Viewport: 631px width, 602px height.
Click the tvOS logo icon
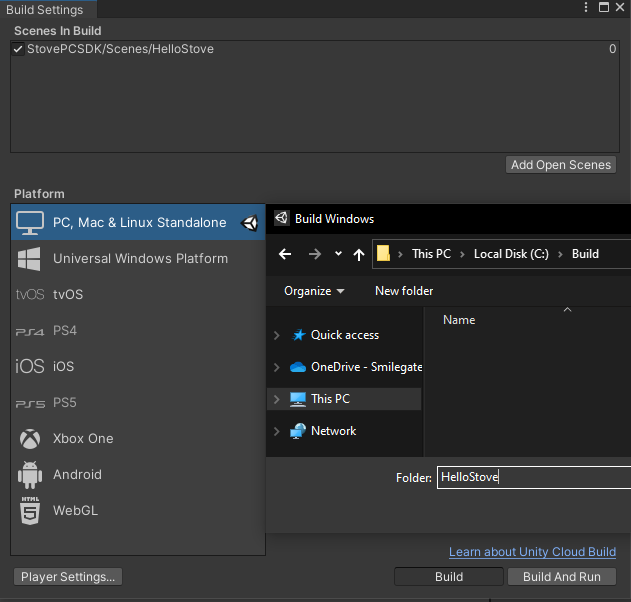[x=30, y=295]
